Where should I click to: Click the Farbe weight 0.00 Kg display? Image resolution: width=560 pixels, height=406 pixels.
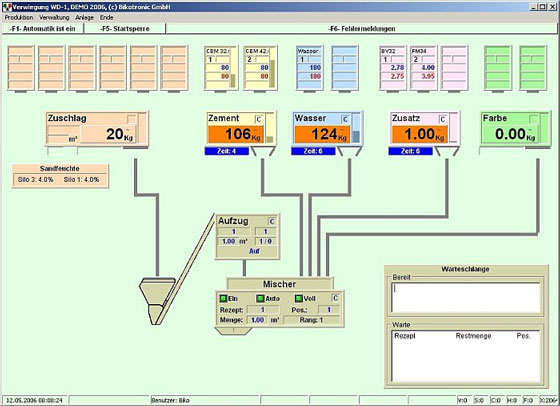point(511,134)
